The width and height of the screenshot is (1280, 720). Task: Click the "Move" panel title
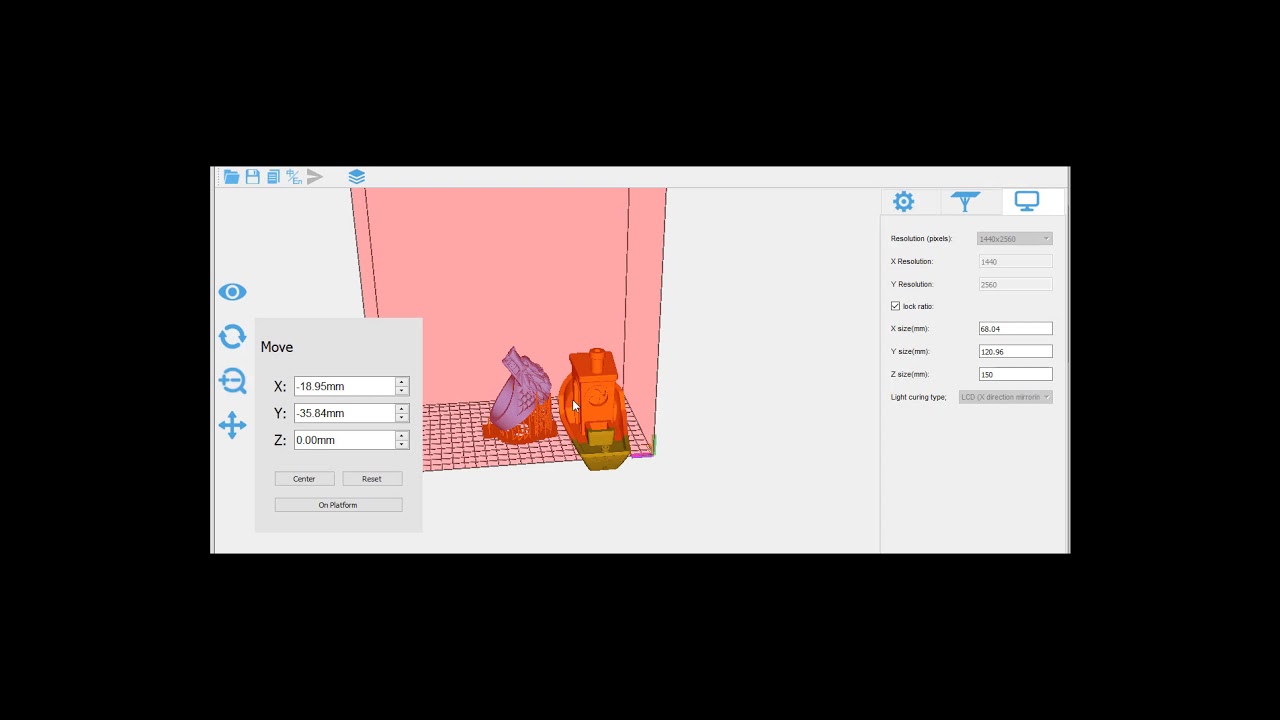pos(277,347)
